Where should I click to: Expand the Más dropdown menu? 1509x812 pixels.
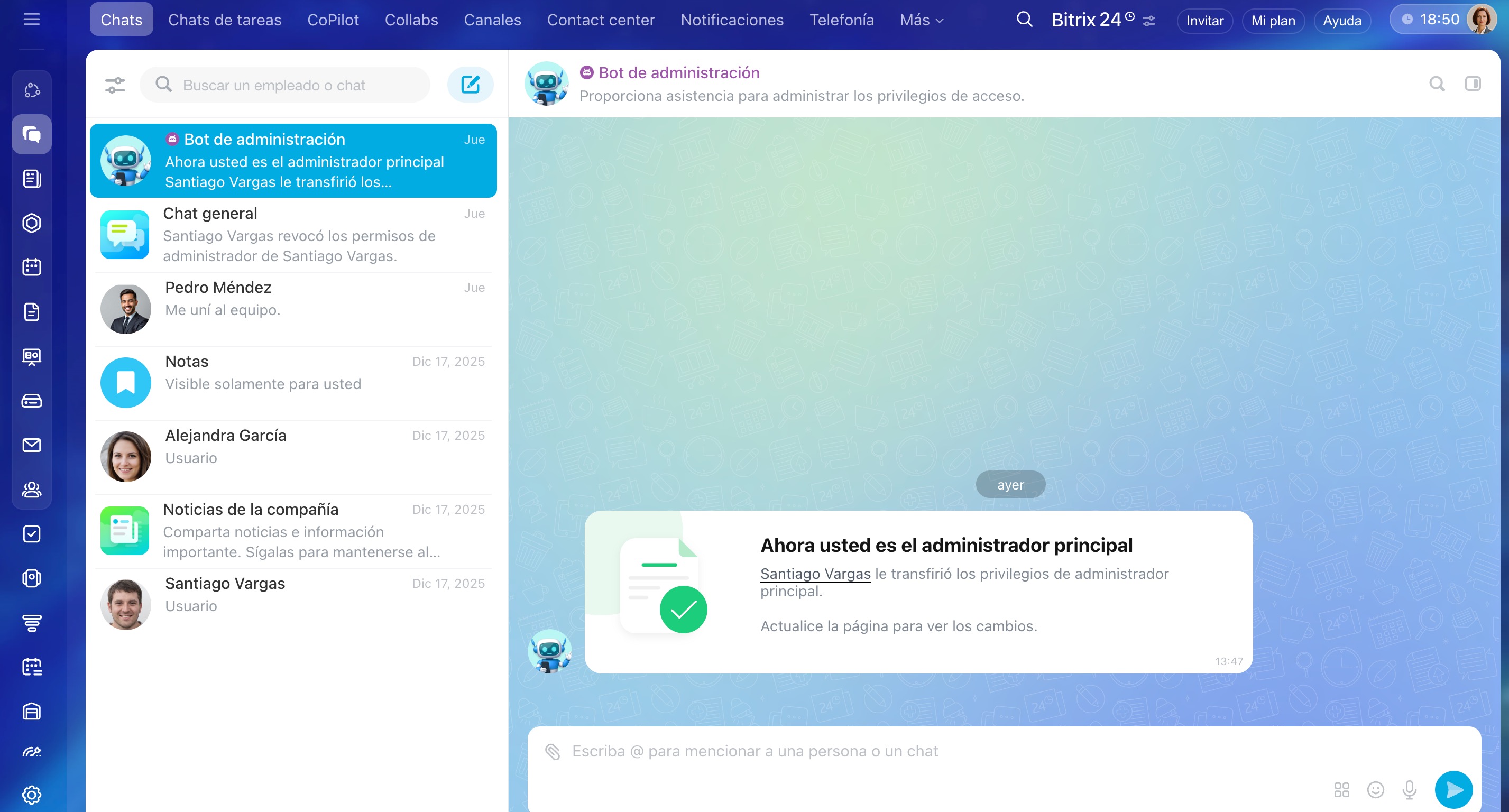pos(922,20)
